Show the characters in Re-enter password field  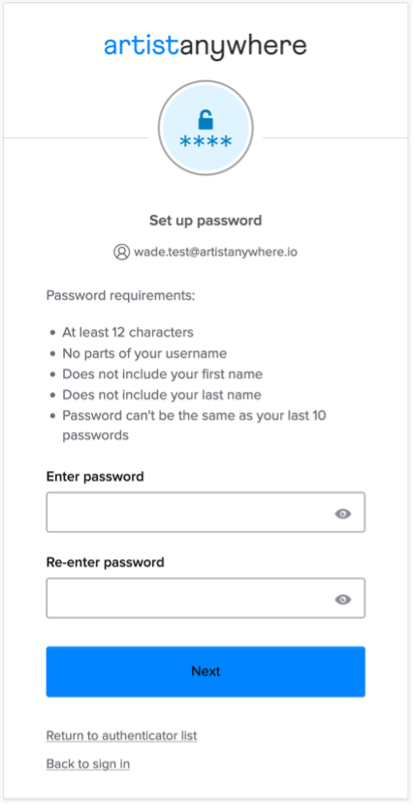coord(343,599)
